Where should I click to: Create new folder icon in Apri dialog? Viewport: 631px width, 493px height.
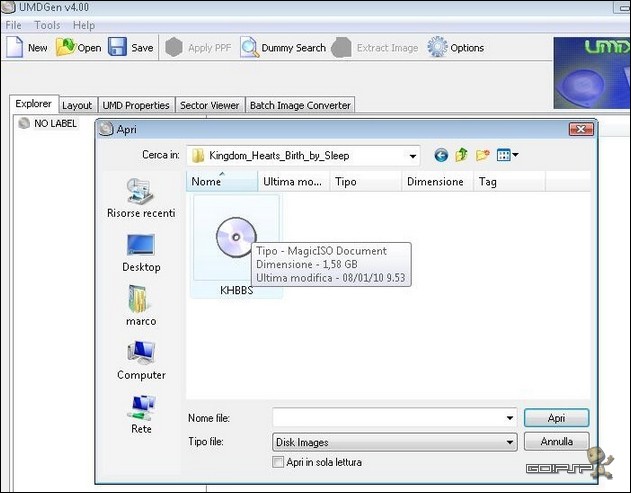click(x=483, y=155)
